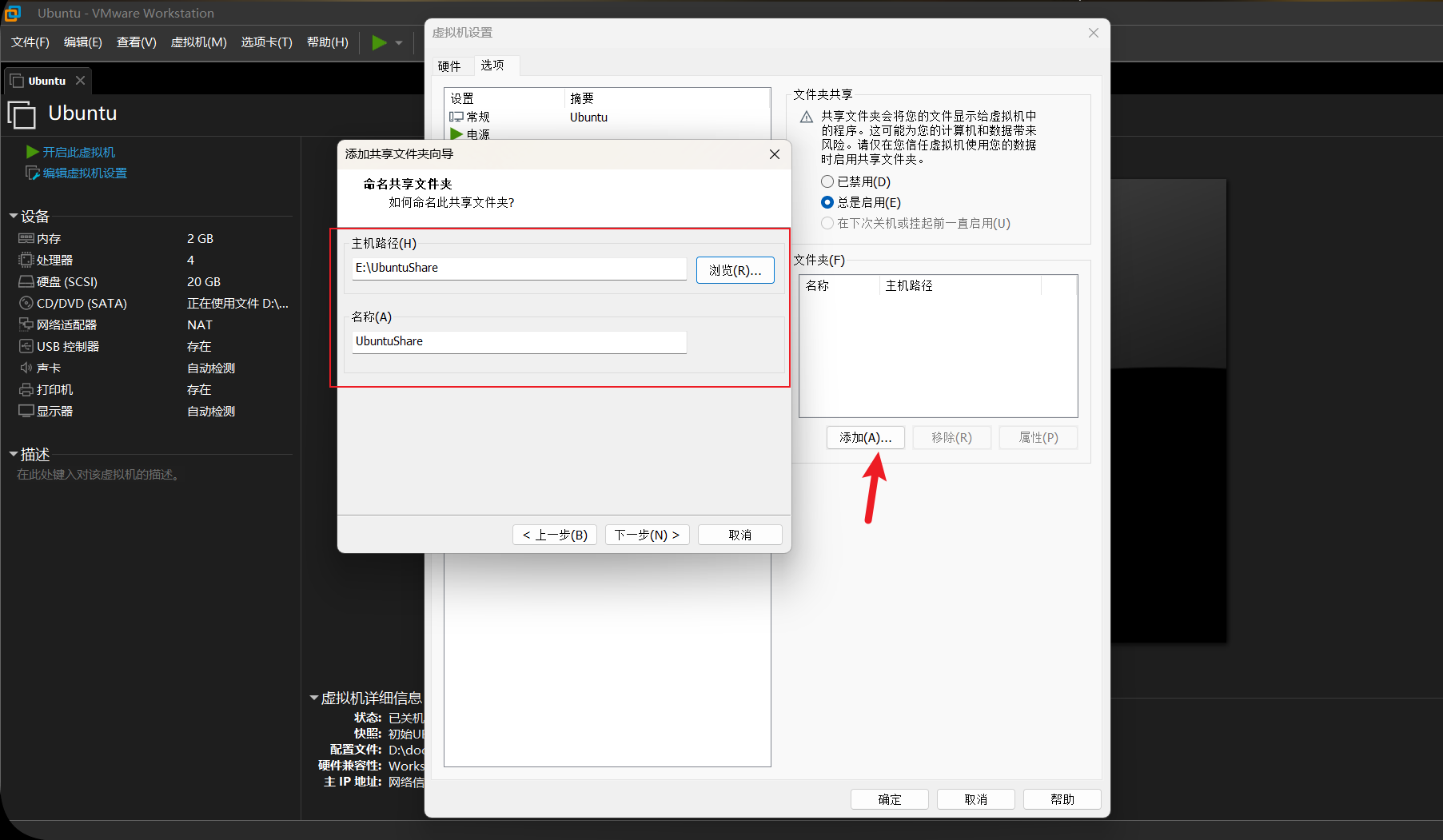The height and width of the screenshot is (840, 1443).
Task: Open the 编辑(E) menu
Action: [x=83, y=42]
